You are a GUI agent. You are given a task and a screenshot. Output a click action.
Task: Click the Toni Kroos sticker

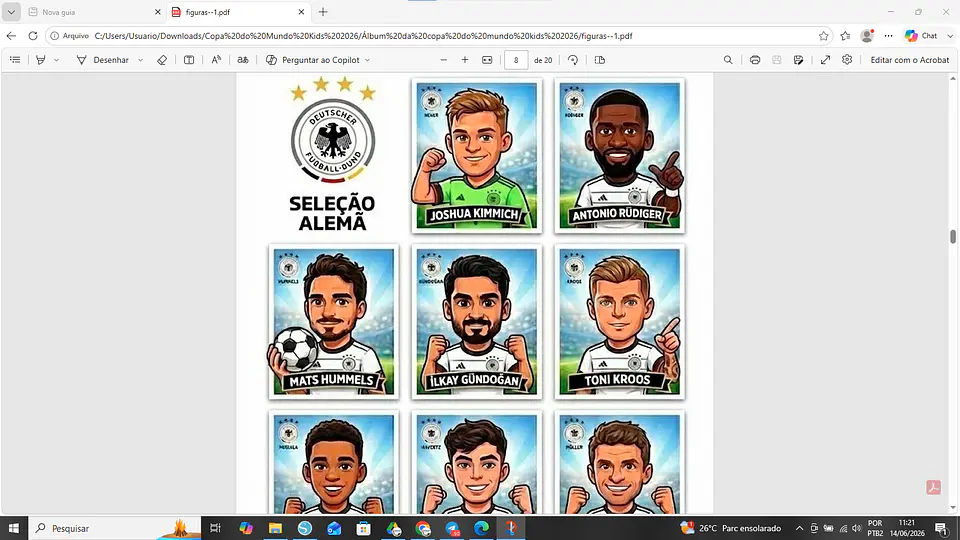[620, 321]
